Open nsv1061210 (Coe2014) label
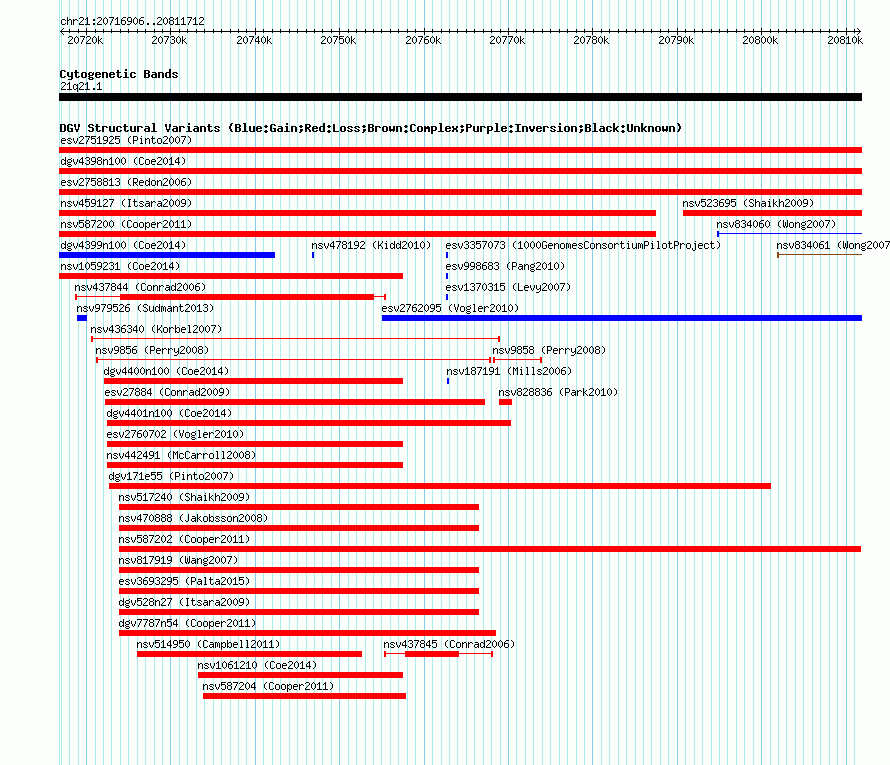Viewport: 890px width, 765px height. [x=257, y=665]
